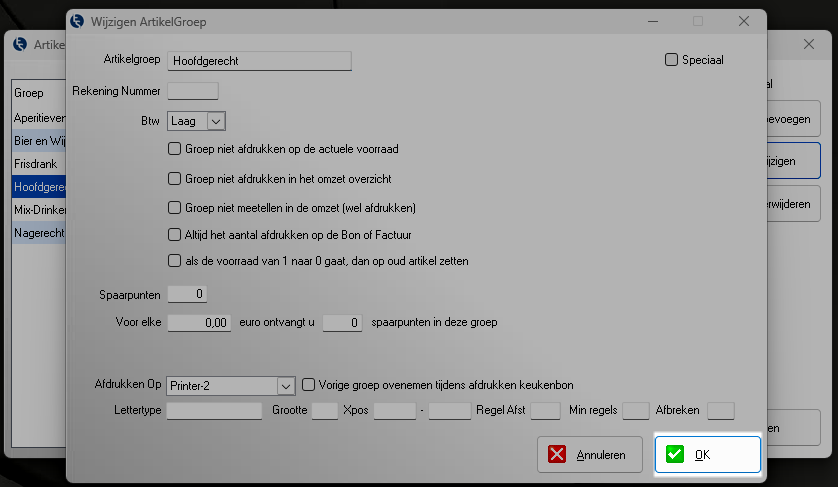Viewport: 838px width, 487px height.
Task: Click the Rekening Nummer field
Action: click(x=192, y=91)
